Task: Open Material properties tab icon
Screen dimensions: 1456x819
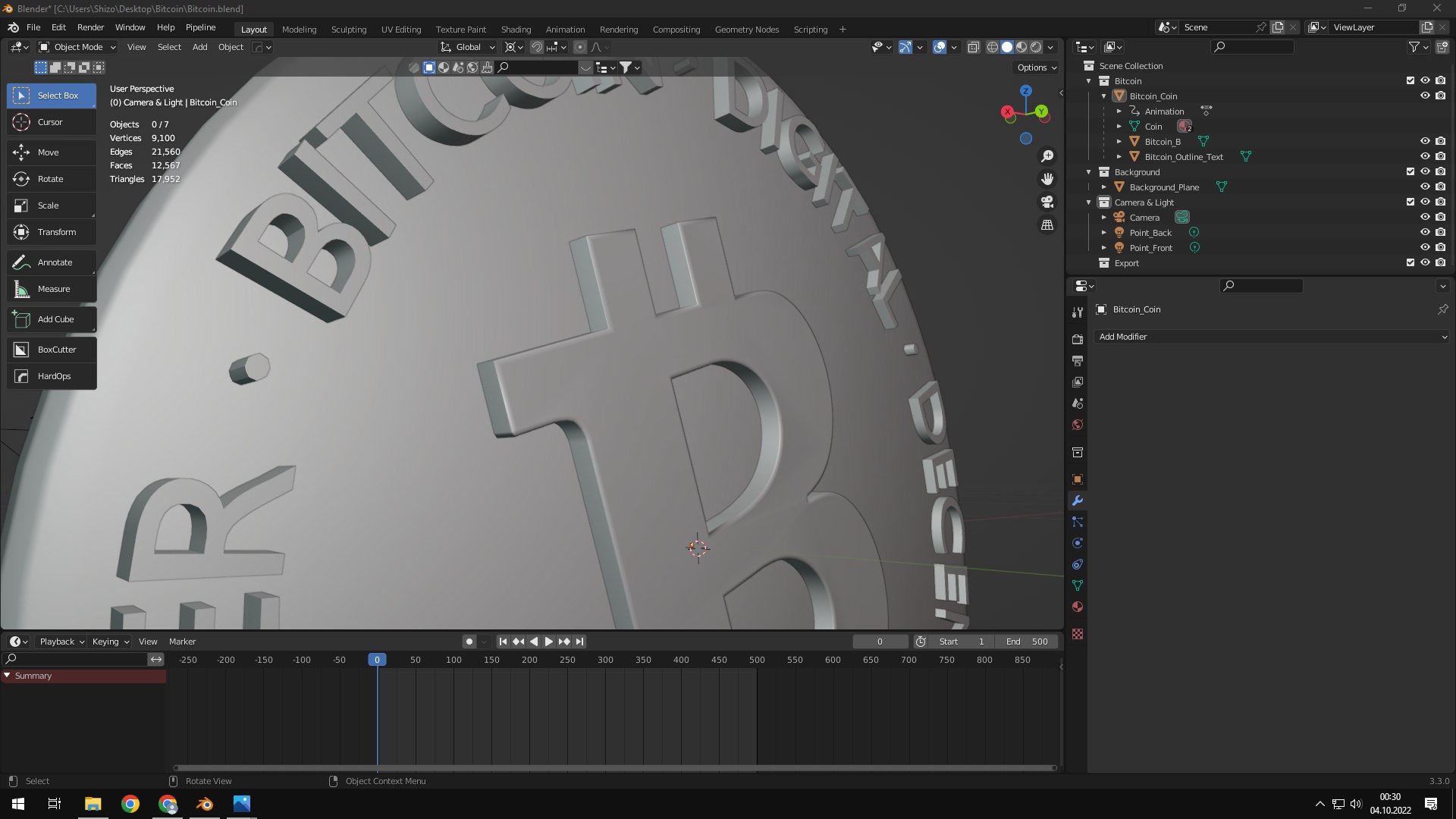Action: point(1078,607)
